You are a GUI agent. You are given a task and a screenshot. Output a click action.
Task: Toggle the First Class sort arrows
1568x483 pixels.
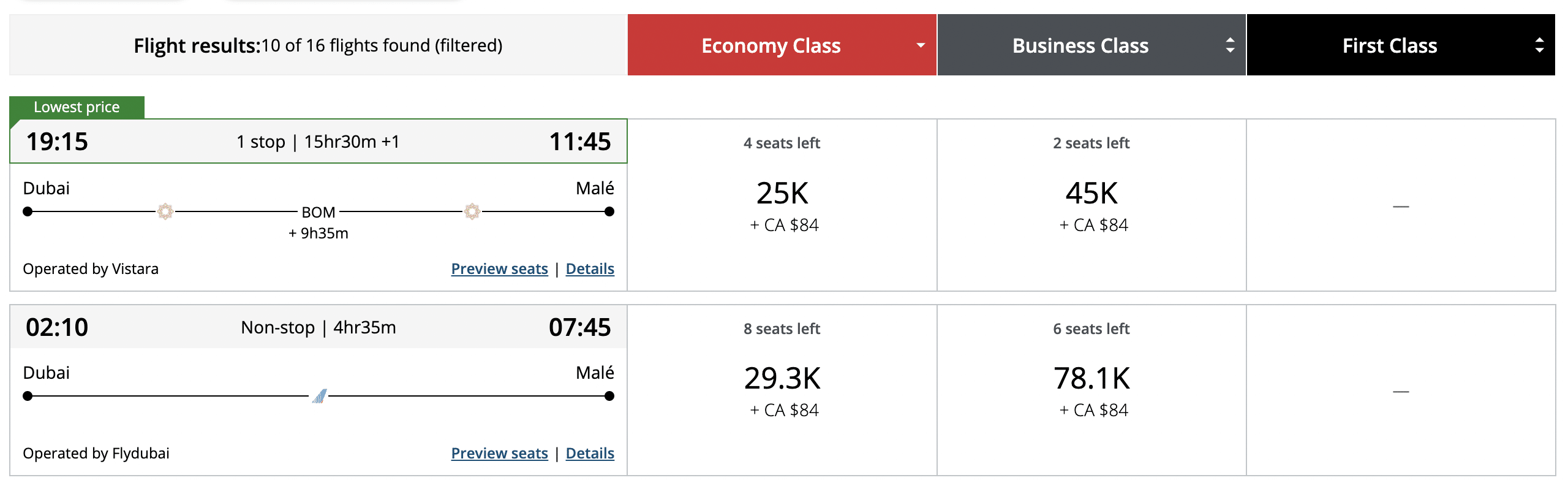[1539, 45]
